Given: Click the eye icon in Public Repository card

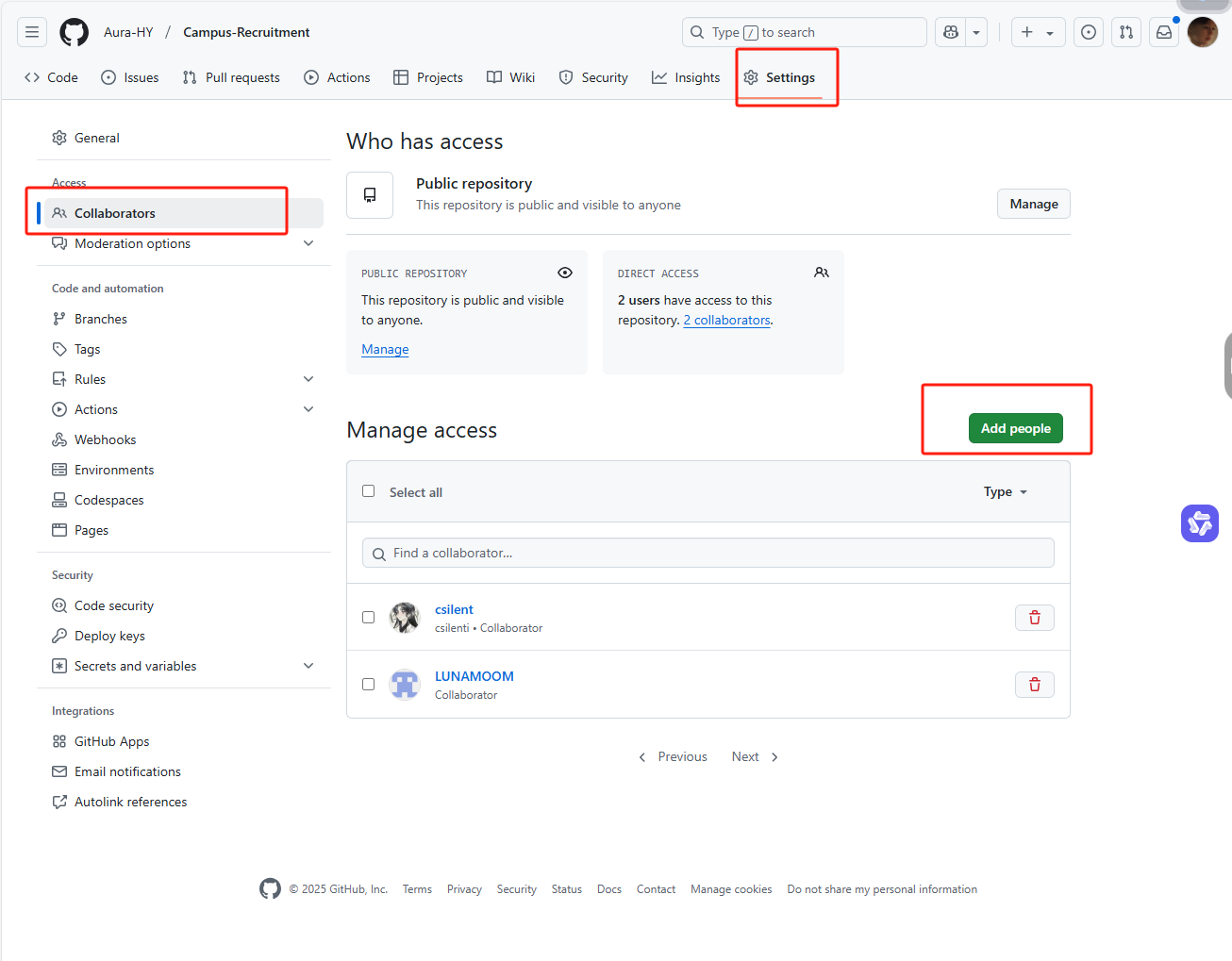Looking at the screenshot, I should point(565,273).
